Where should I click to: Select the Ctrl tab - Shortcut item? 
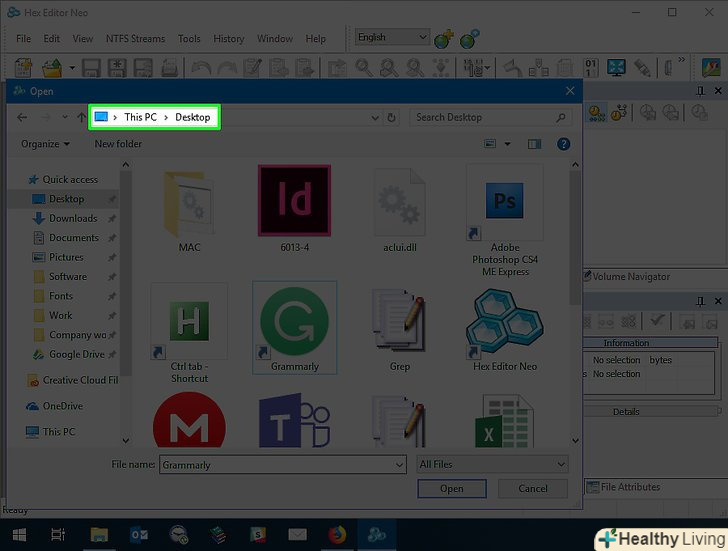(189, 333)
